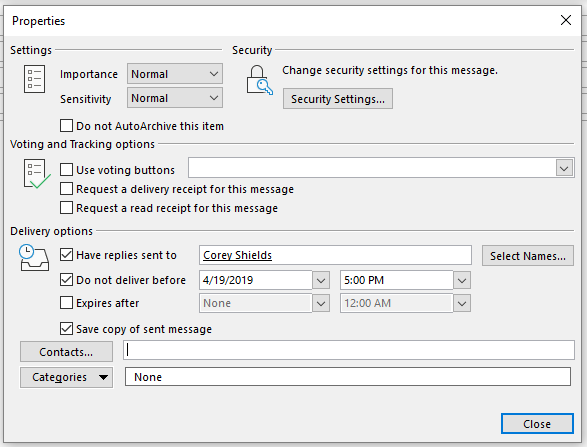
Task: Close the Properties dialog with the X icon
Action: point(566,20)
